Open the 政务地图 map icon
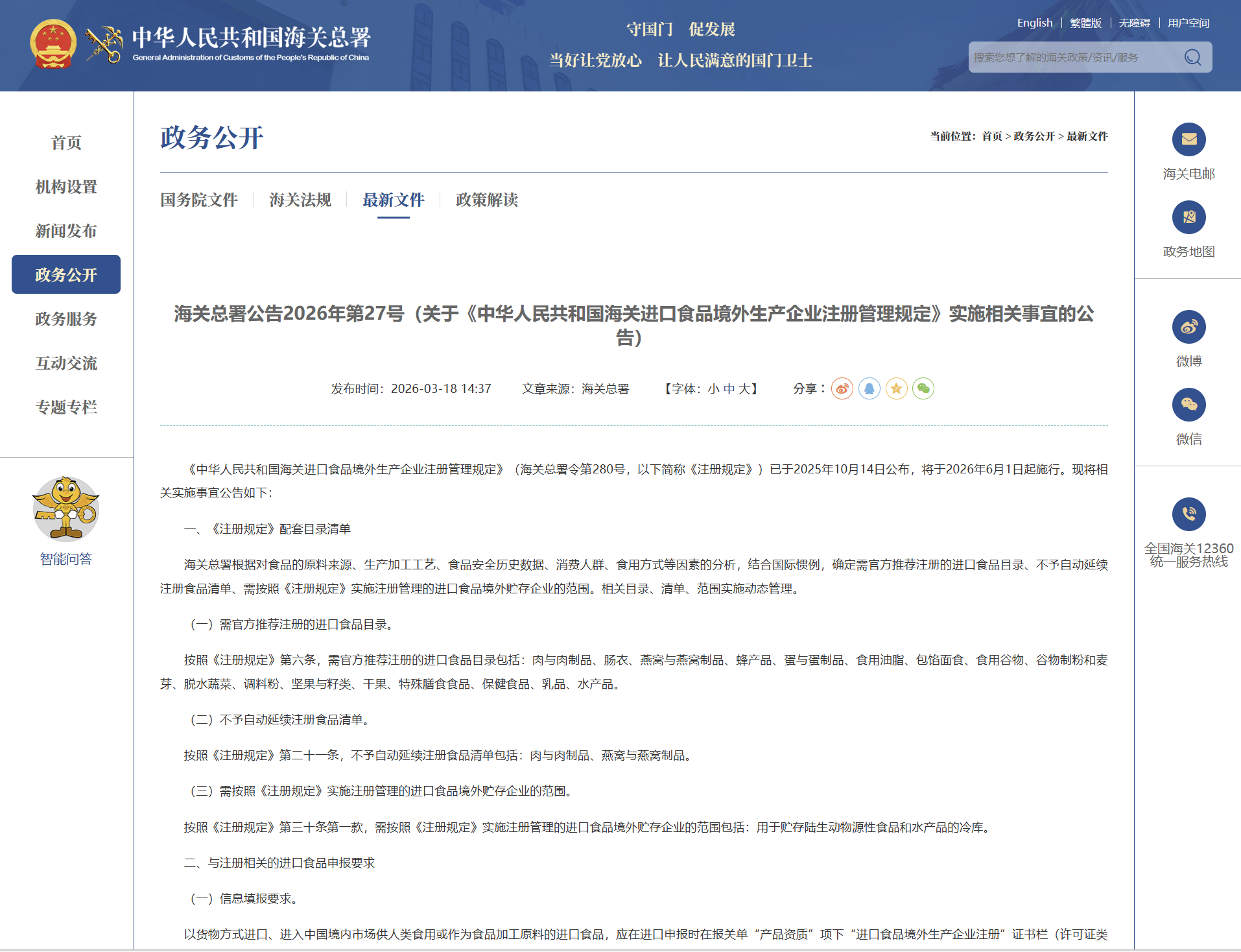 tap(1188, 217)
